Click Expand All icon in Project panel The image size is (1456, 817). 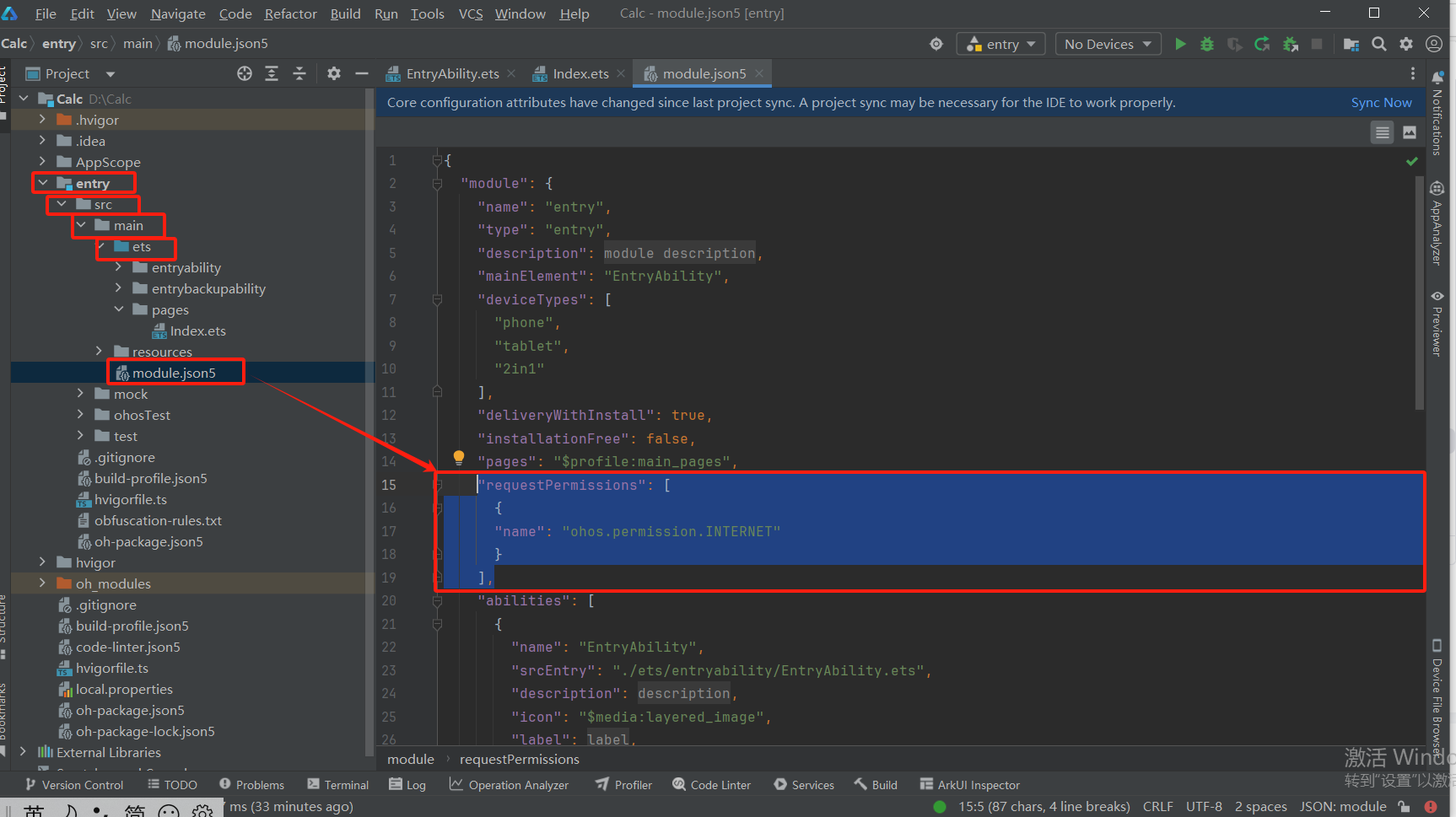(x=272, y=73)
